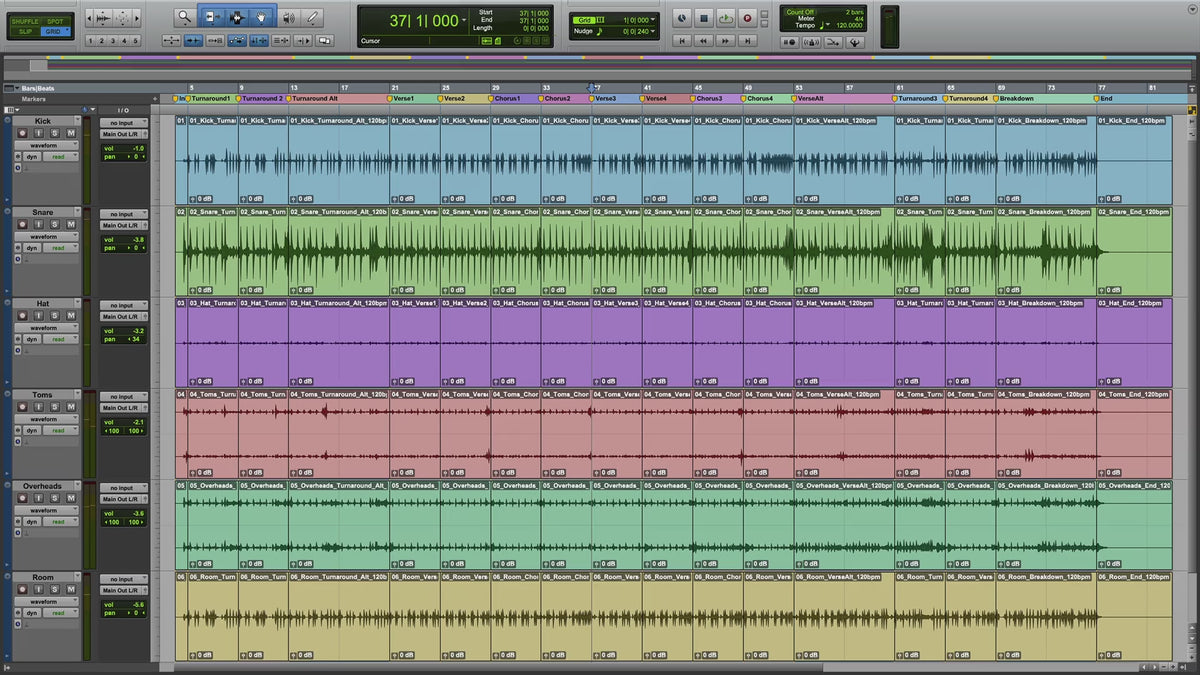The width and height of the screenshot is (1200, 675).
Task: Open the Kick track waveform view dropdown
Action: click(46, 145)
